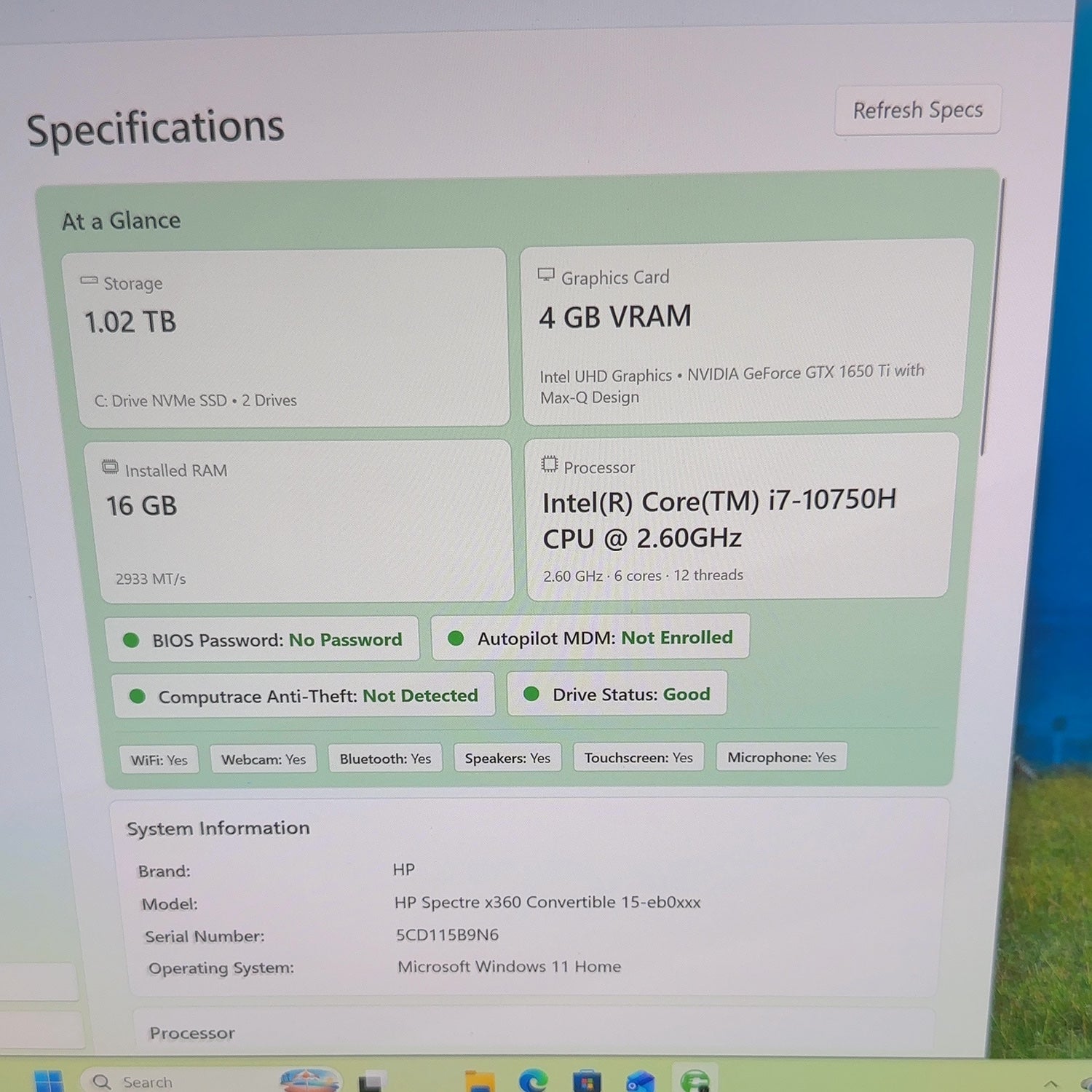Viewport: 1092px width, 1092px height.
Task: Click the Webcam: Yes tag
Action: (x=264, y=759)
